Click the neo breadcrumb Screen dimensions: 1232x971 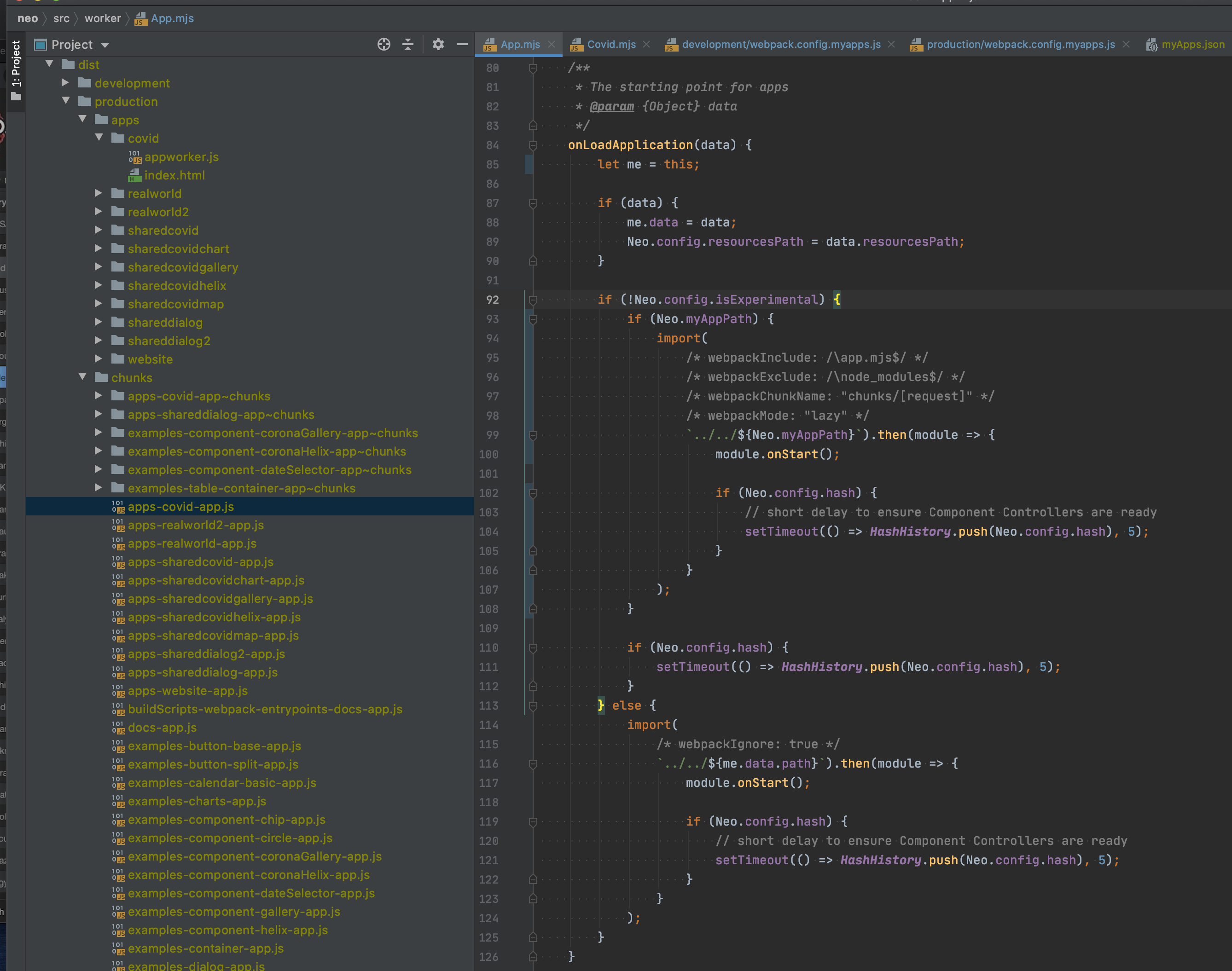(x=27, y=18)
